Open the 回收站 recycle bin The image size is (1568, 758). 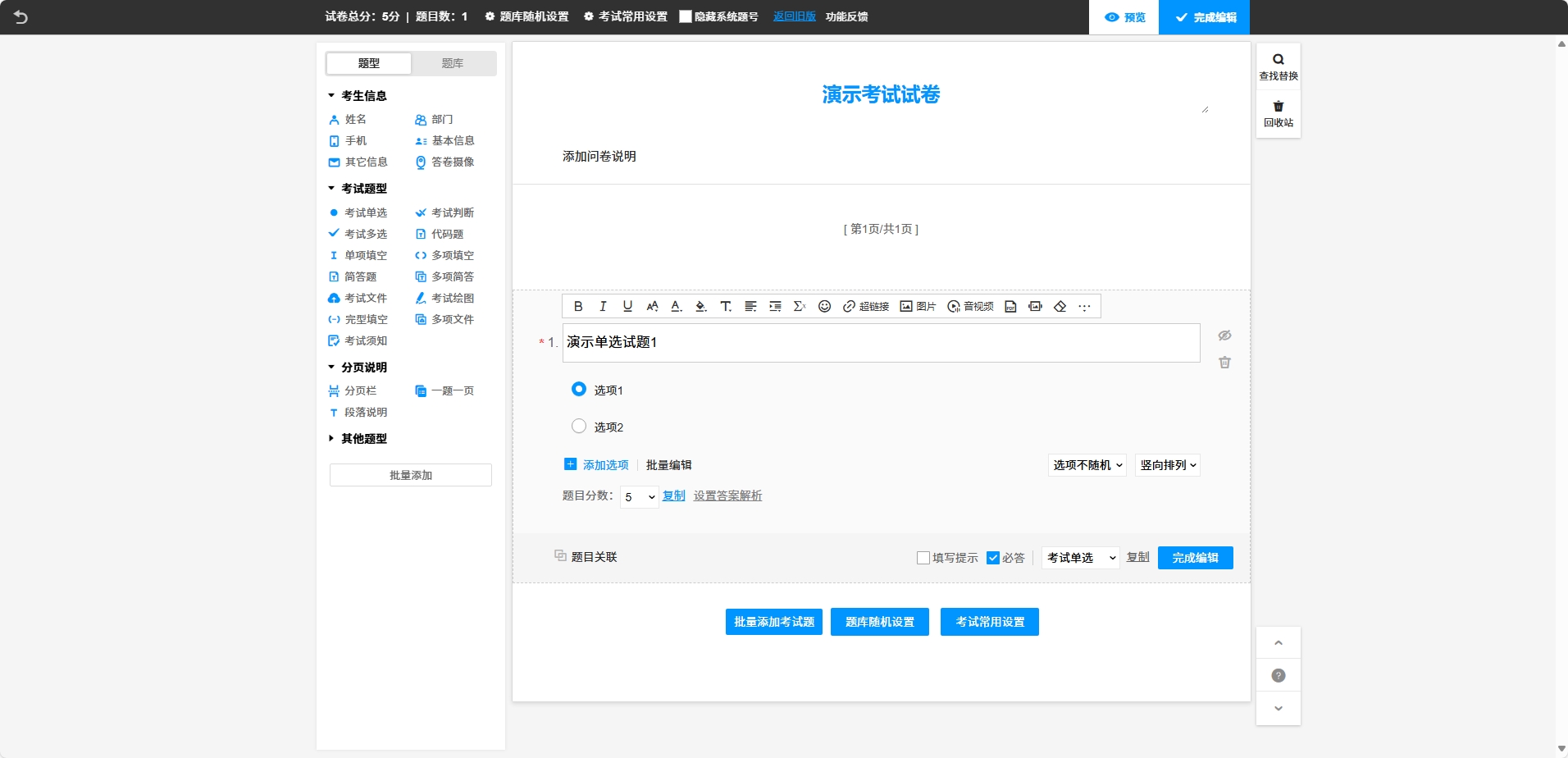[1279, 114]
